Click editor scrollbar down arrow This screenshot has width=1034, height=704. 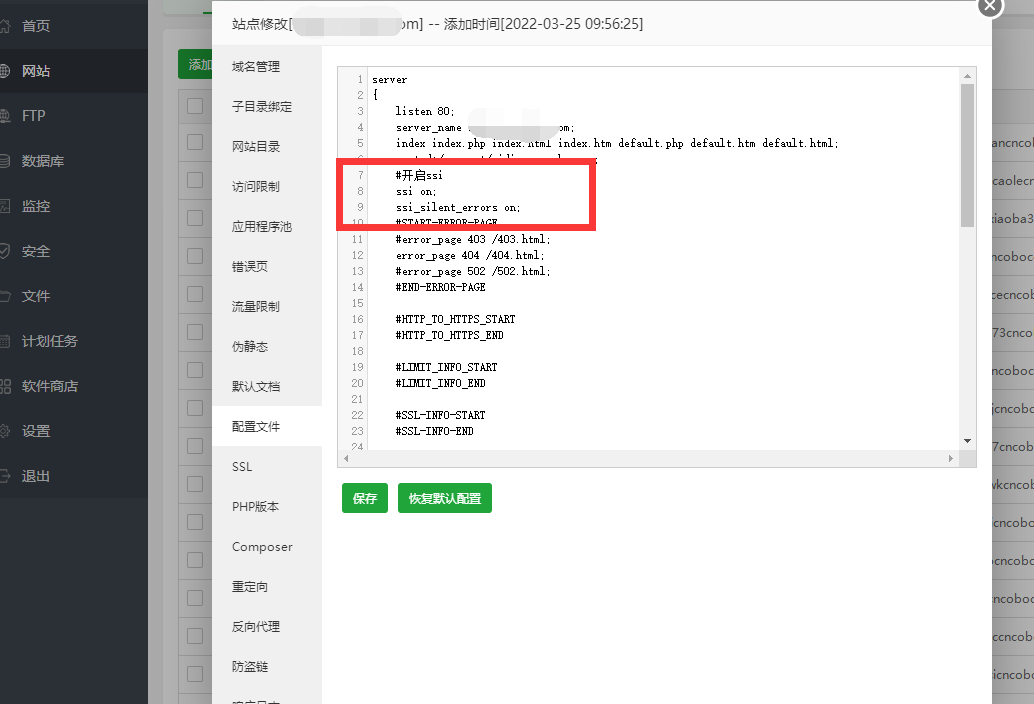point(967,440)
